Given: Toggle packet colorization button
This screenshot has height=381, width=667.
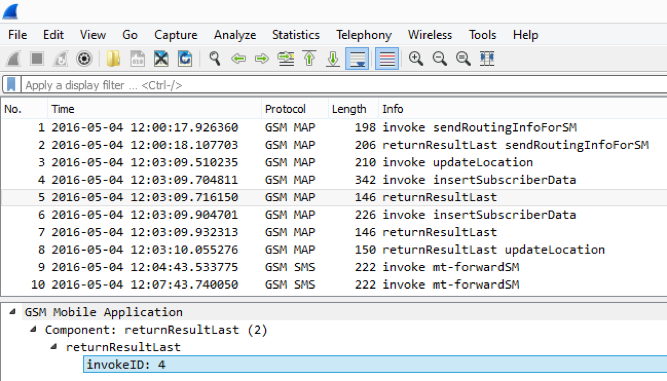Looking at the screenshot, I should point(387,59).
